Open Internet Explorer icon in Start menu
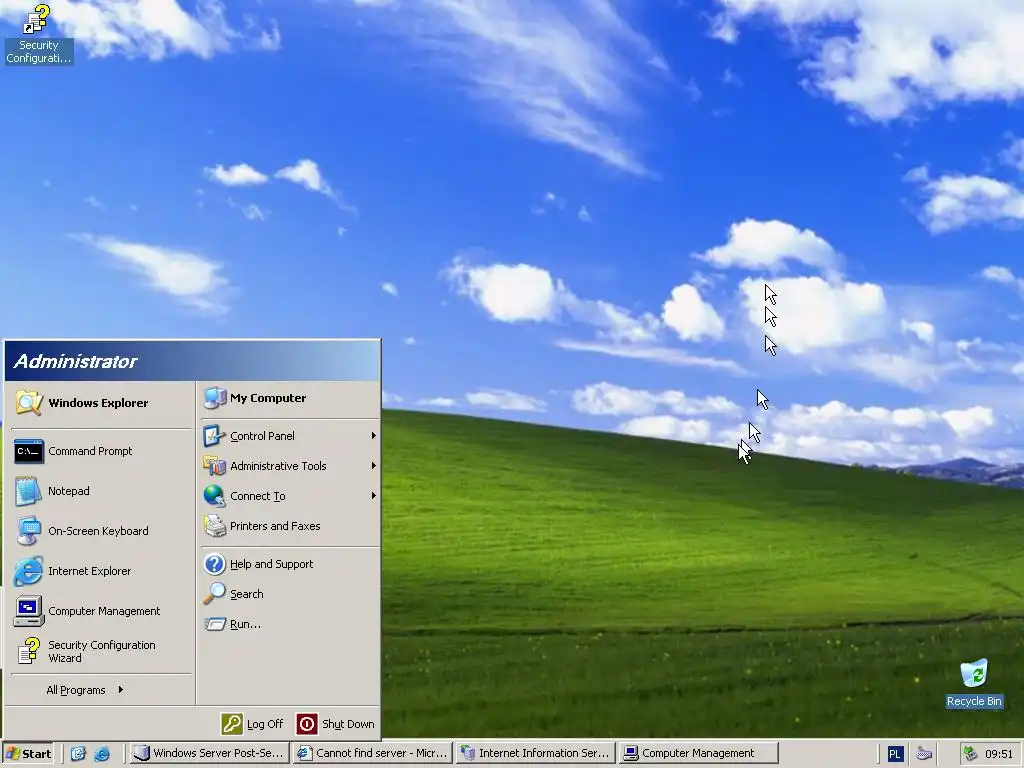Screen dimensions: 1024x768 [x=29, y=571]
